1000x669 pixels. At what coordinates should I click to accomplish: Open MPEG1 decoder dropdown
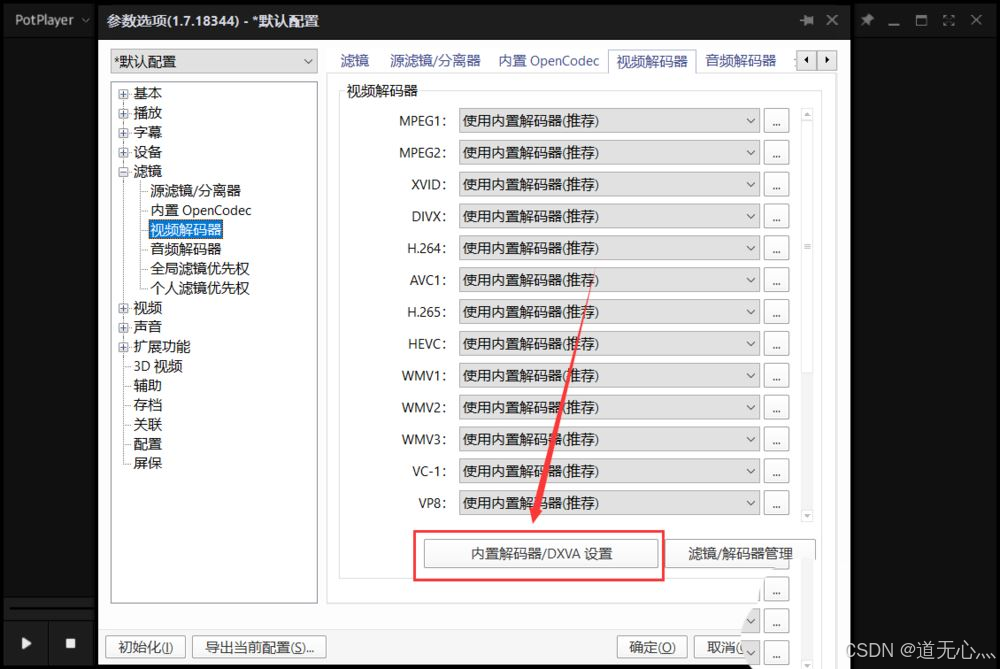click(609, 121)
